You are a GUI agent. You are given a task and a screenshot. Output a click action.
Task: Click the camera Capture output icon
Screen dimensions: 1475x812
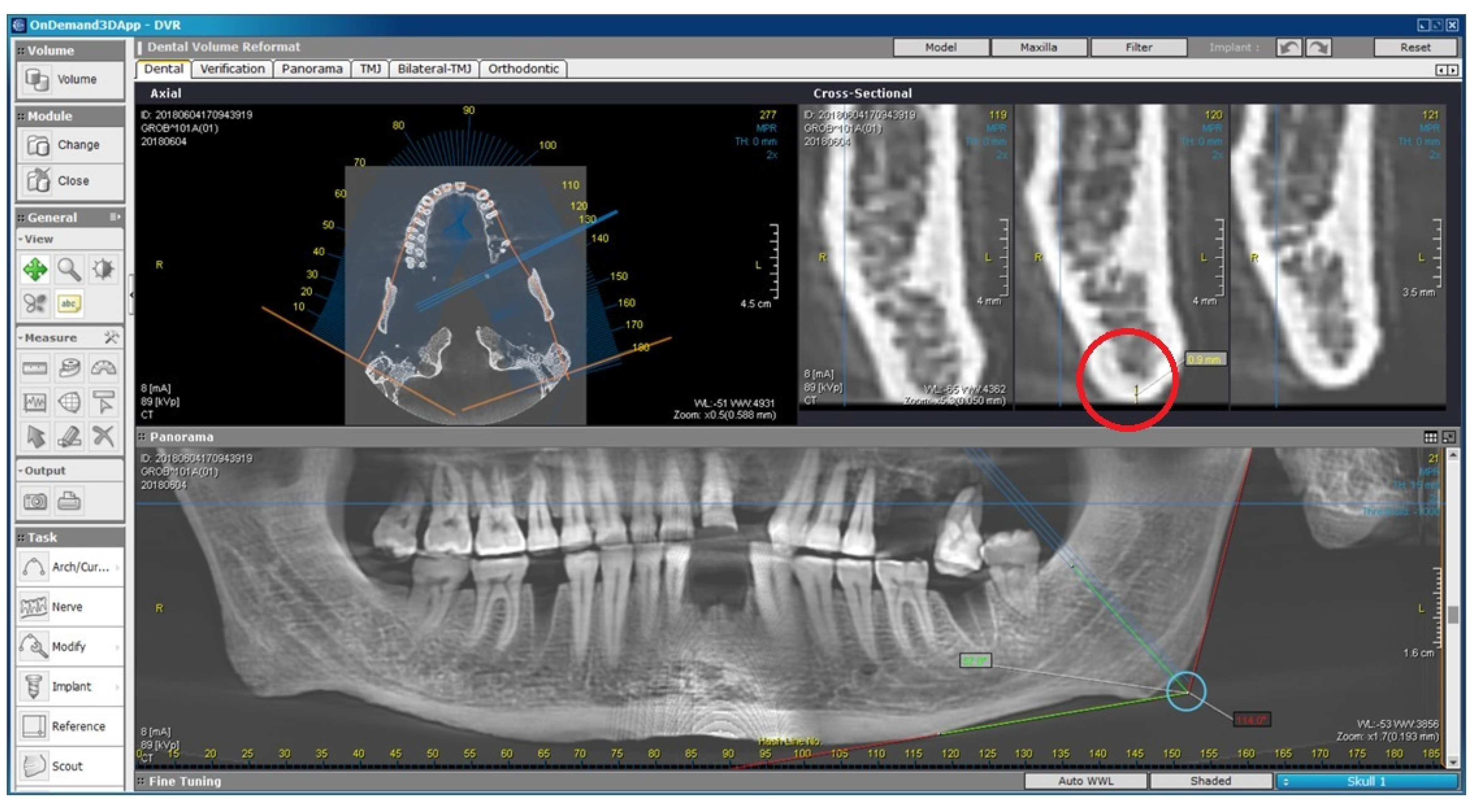35,502
